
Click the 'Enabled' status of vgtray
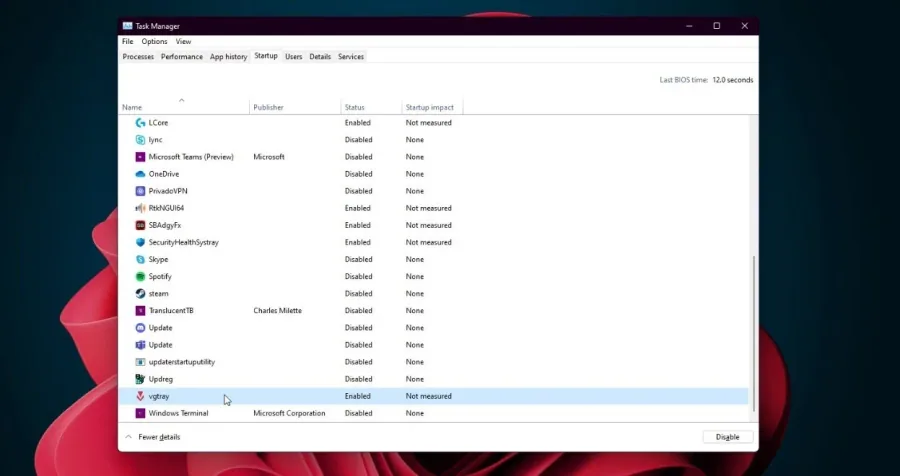358,396
